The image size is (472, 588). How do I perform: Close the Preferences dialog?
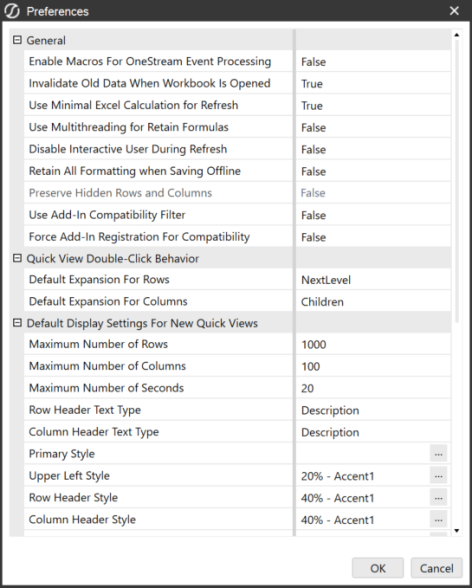(454, 11)
